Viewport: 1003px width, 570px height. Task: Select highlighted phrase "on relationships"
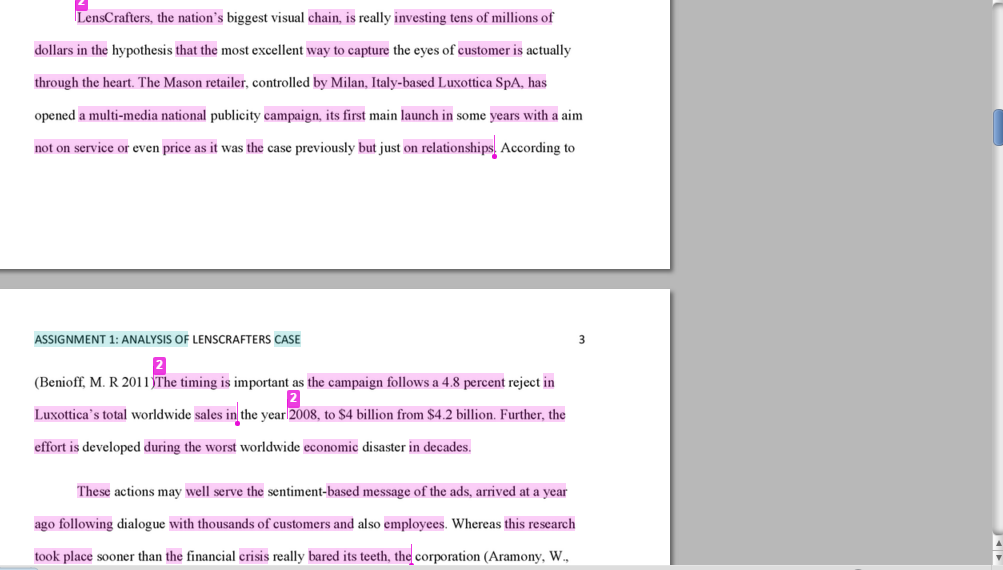(448, 148)
